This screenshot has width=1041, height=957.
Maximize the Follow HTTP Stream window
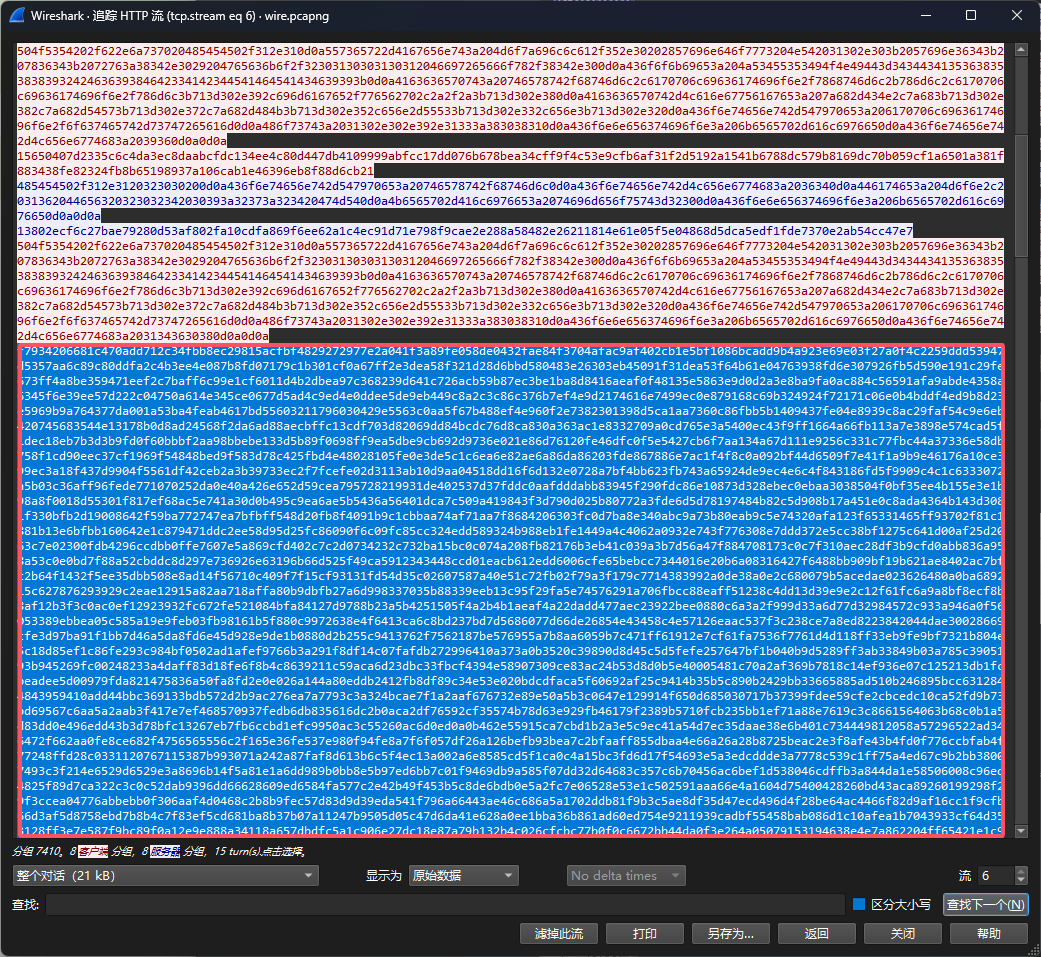coord(970,16)
